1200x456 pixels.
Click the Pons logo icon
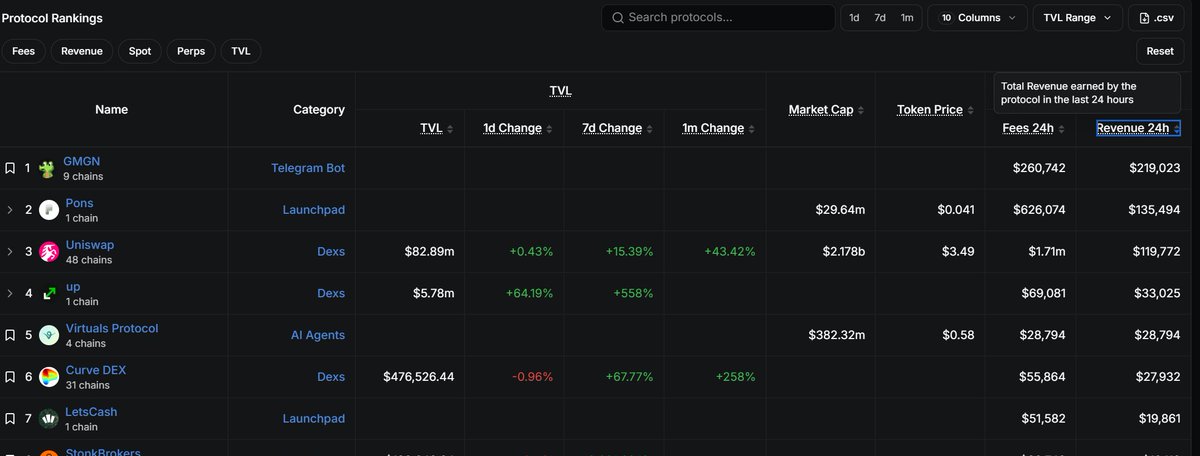48,210
